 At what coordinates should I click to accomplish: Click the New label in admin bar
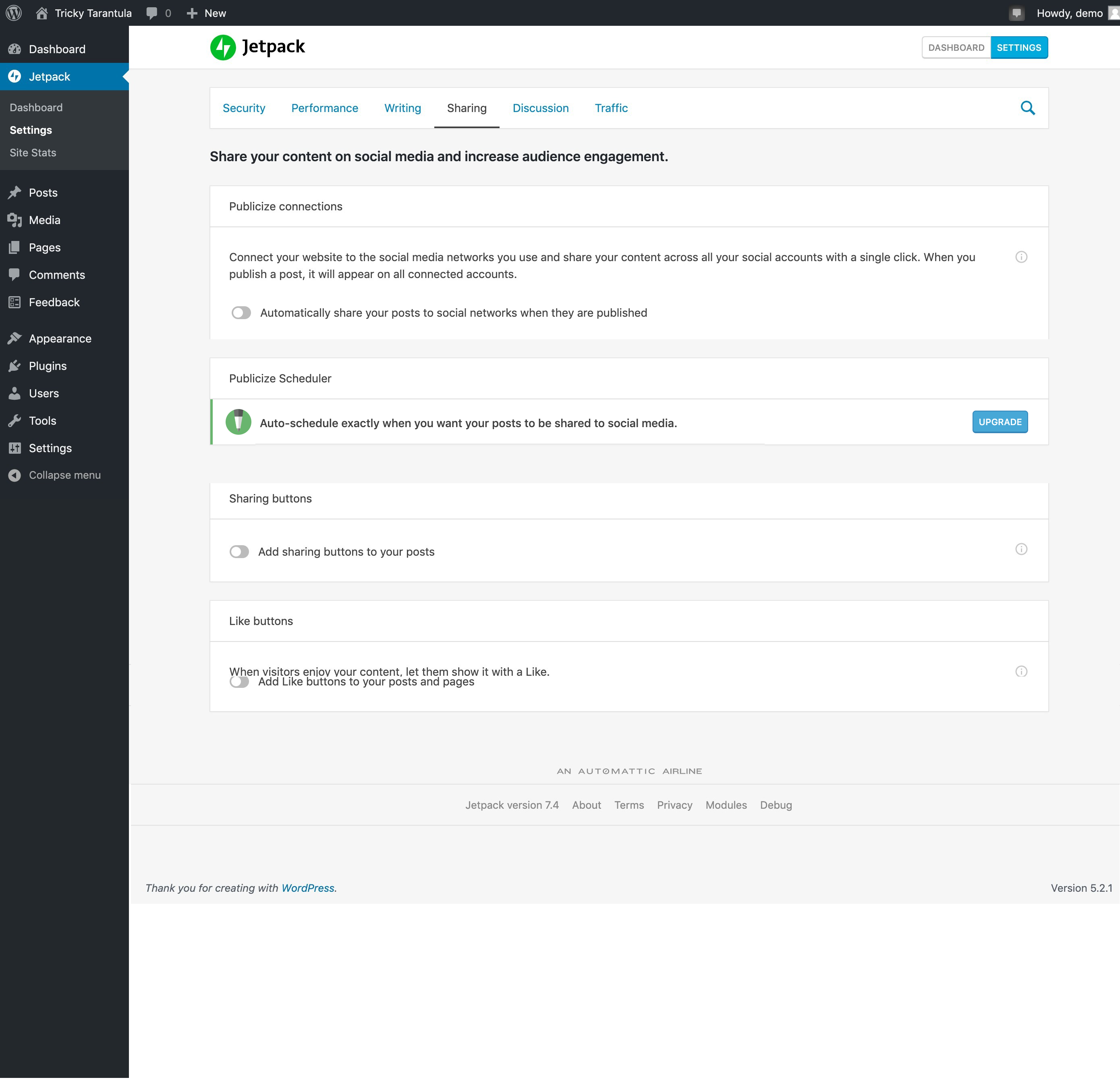[216, 12]
